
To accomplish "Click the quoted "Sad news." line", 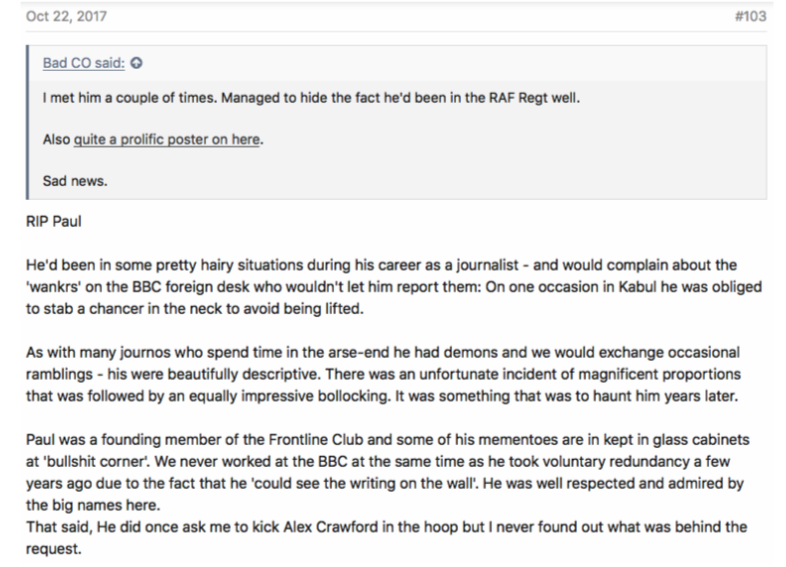I will point(75,181).
